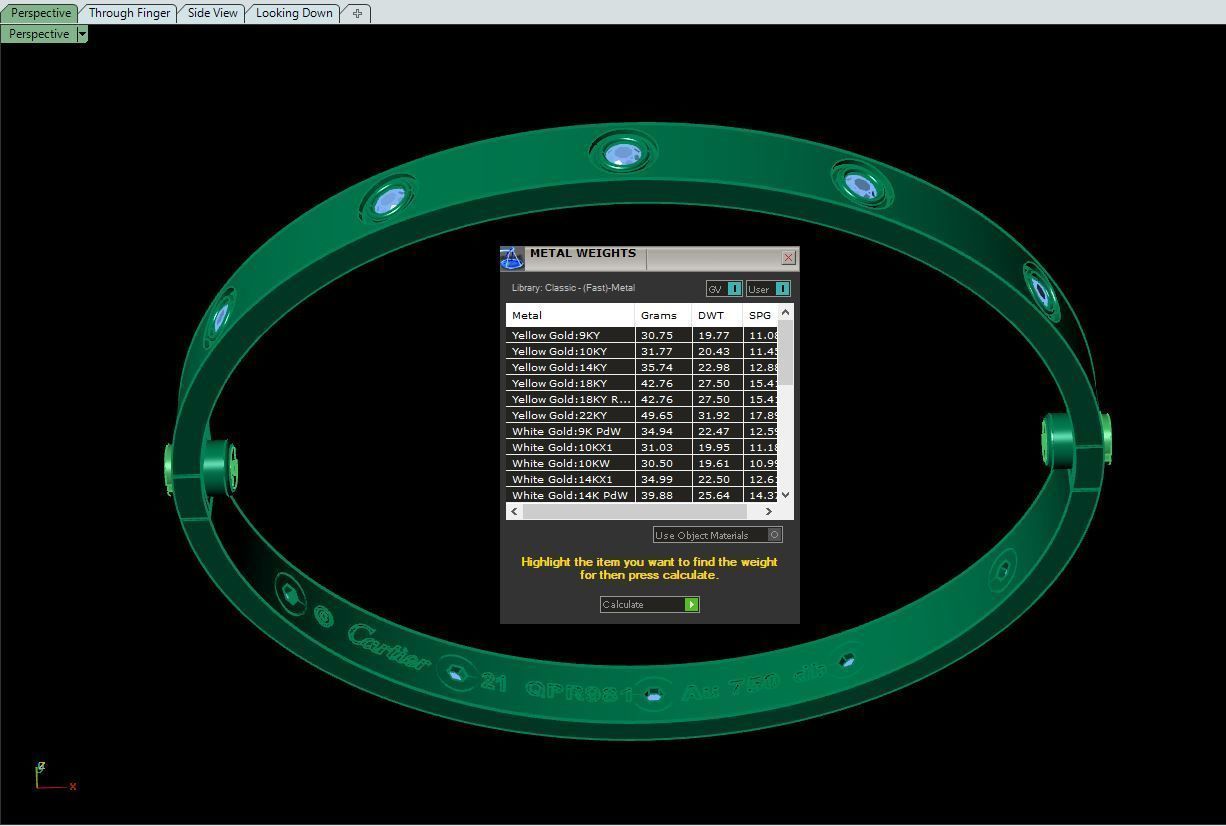Select the Yellow Gold:18KY row
1226x826 pixels.
641,383
